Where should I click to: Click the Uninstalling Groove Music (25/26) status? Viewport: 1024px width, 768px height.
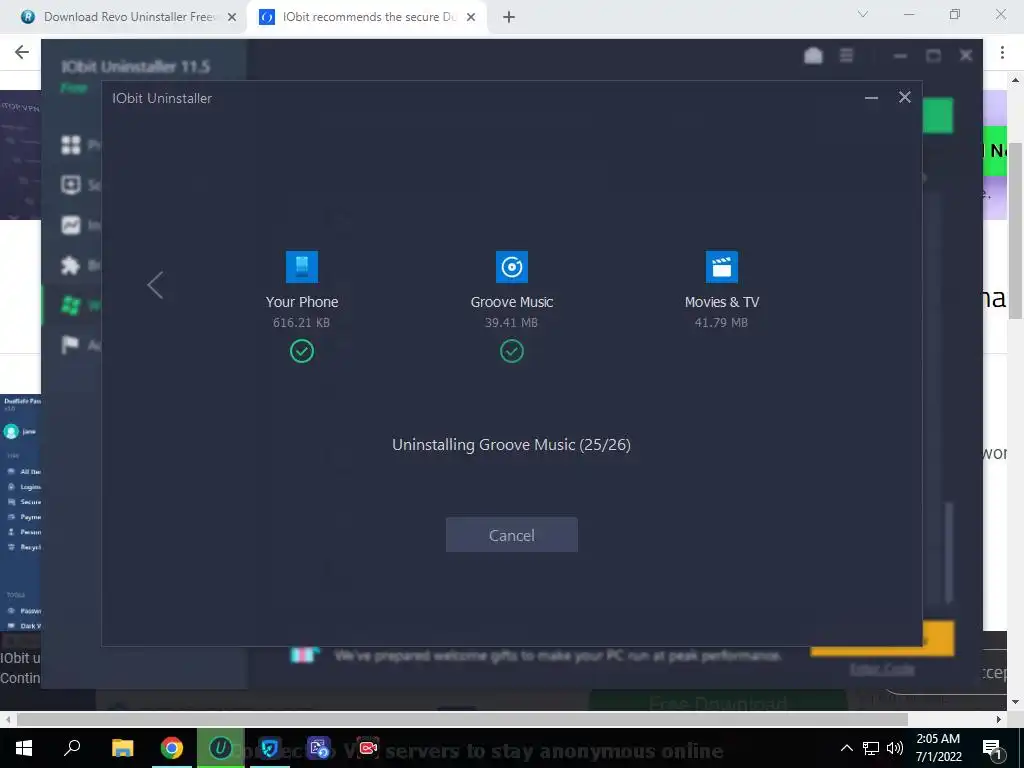pos(511,445)
